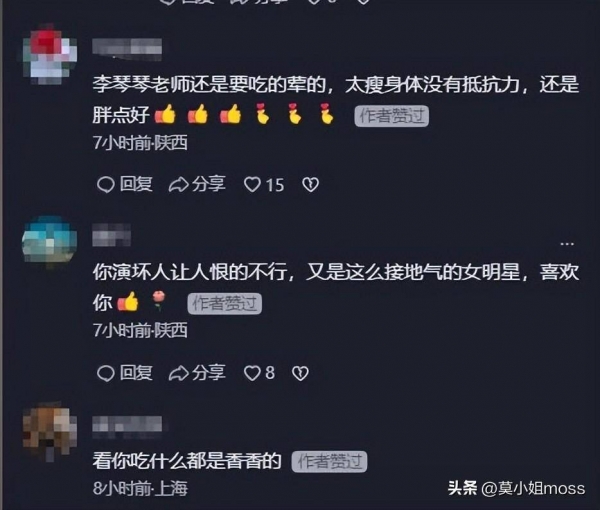
Task: Click the share arrow icon on the 8-likes comment
Action: tap(178, 373)
